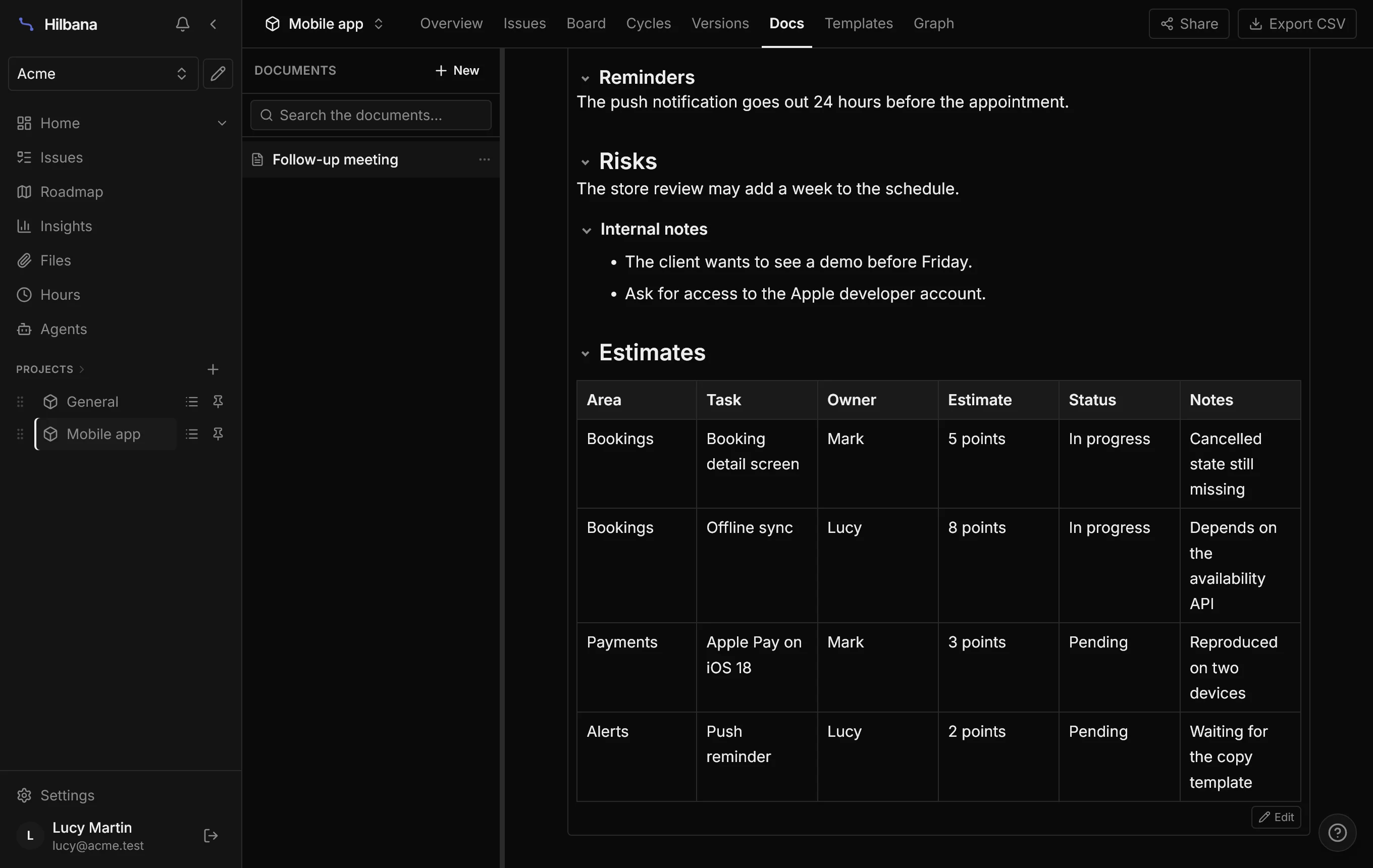
Task: Select the Follow-up meeting document
Action: tap(371, 159)
